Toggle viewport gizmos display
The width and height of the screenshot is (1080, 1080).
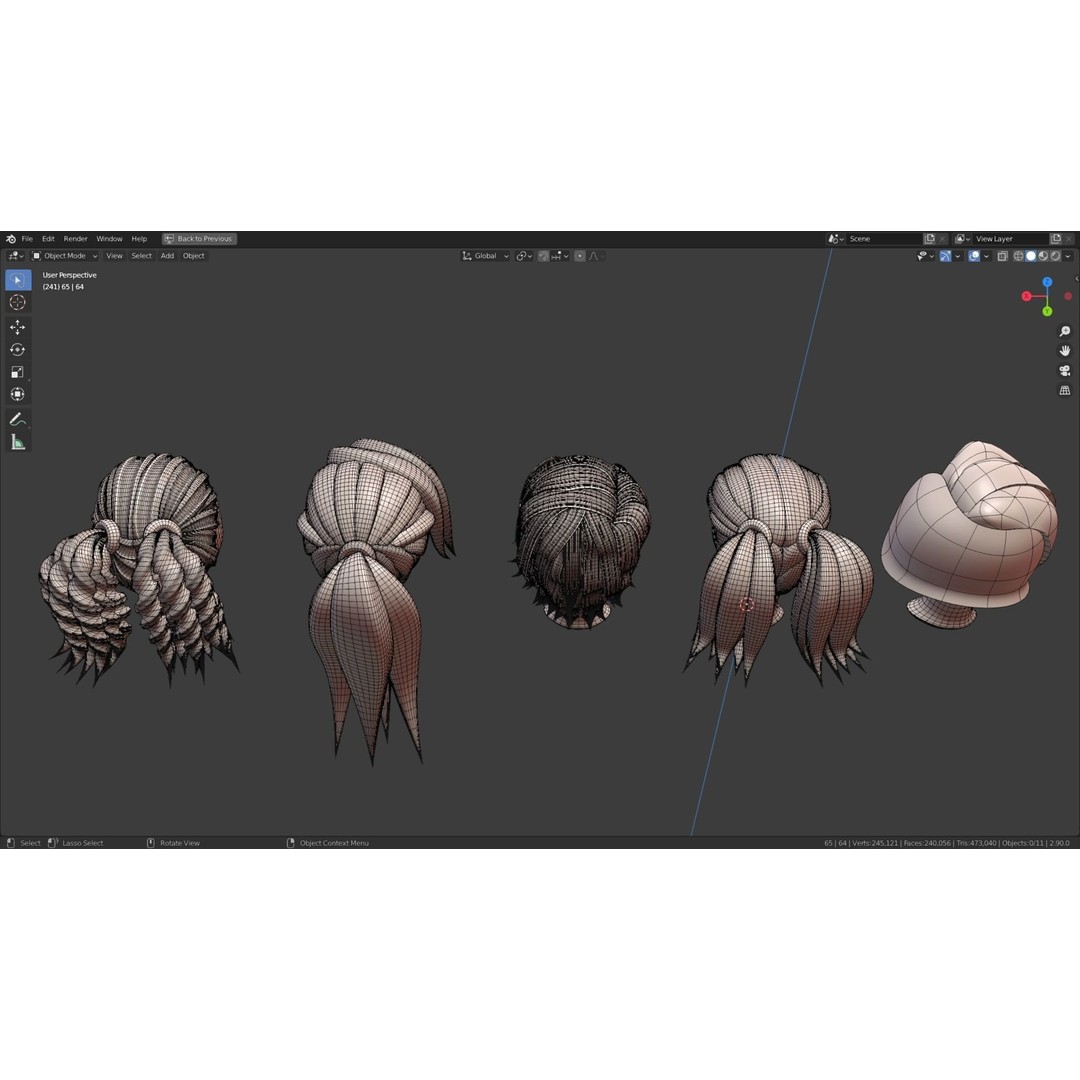click(946, 256)
